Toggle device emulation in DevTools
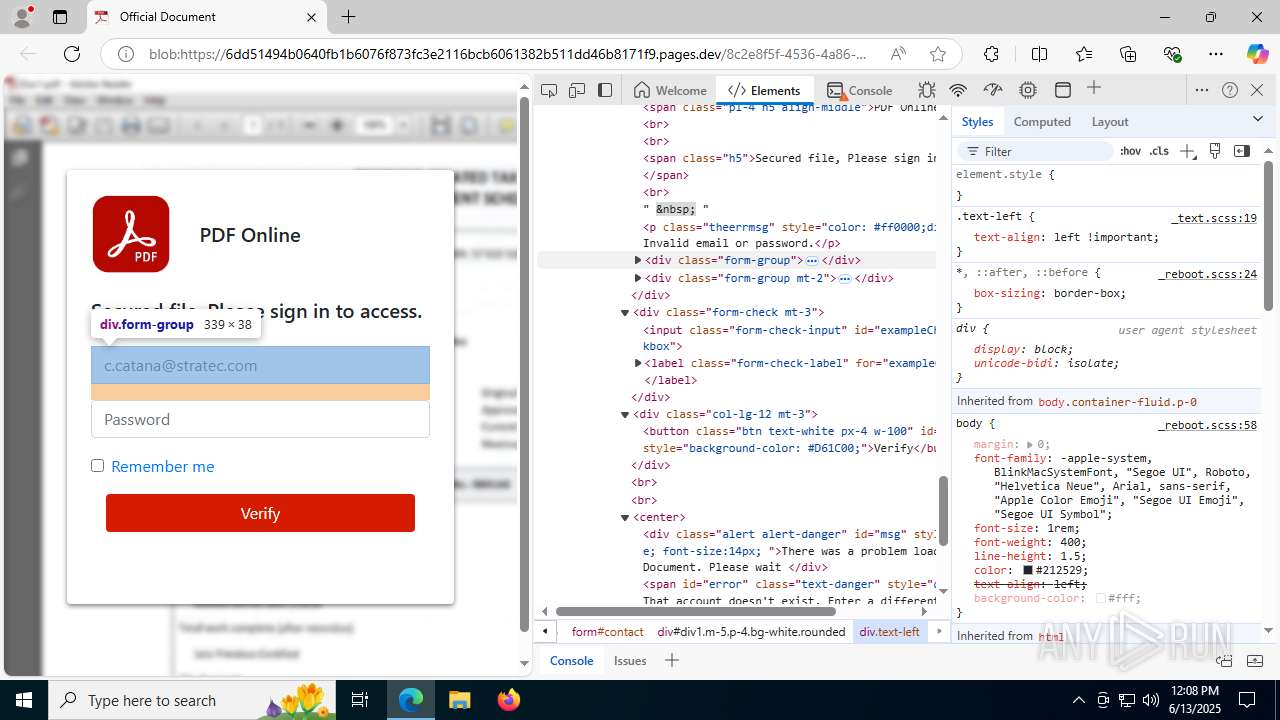Image resolution: width=1280 pixels, height=720 pixels. [x=577, y=90]
